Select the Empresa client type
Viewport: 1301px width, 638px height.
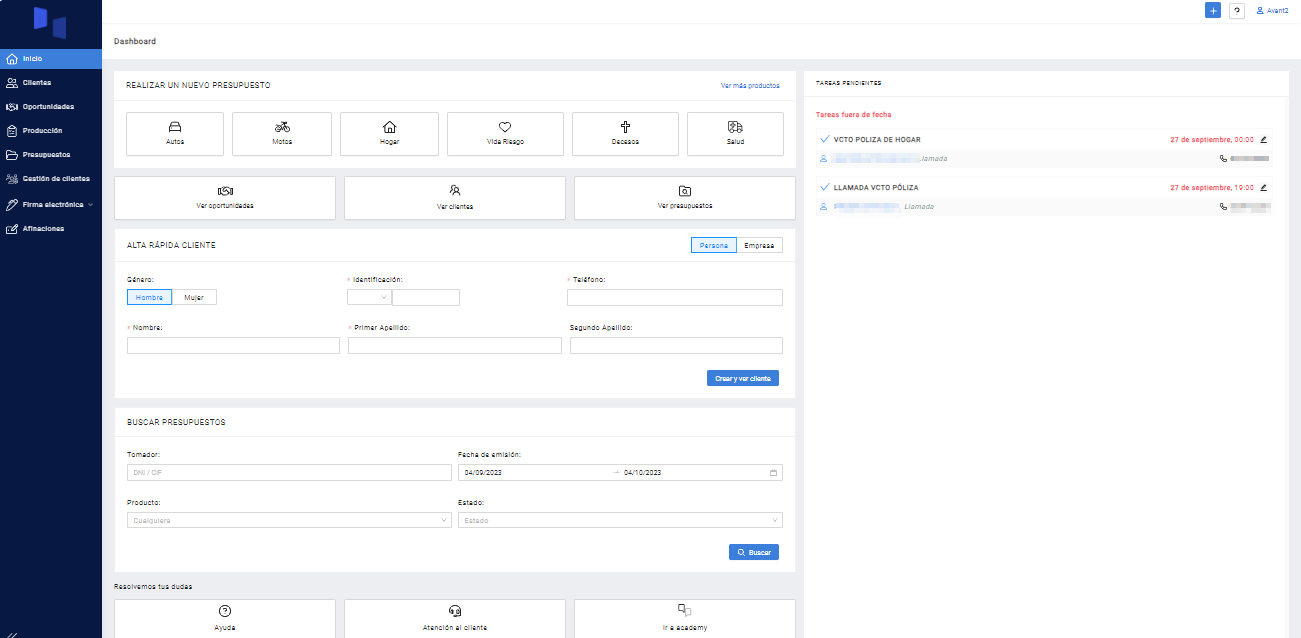760,245
